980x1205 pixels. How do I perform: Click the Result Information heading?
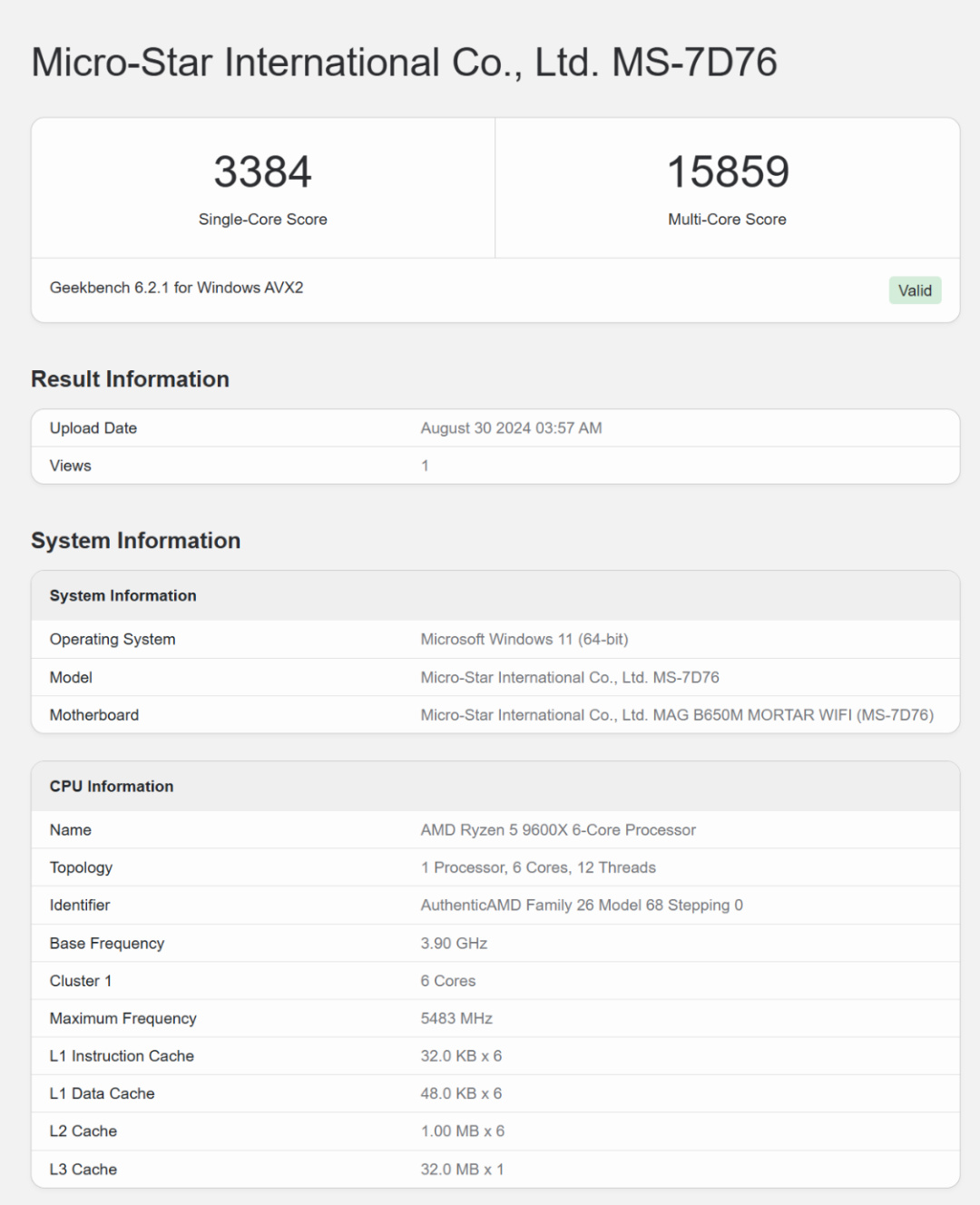[130, 379]
